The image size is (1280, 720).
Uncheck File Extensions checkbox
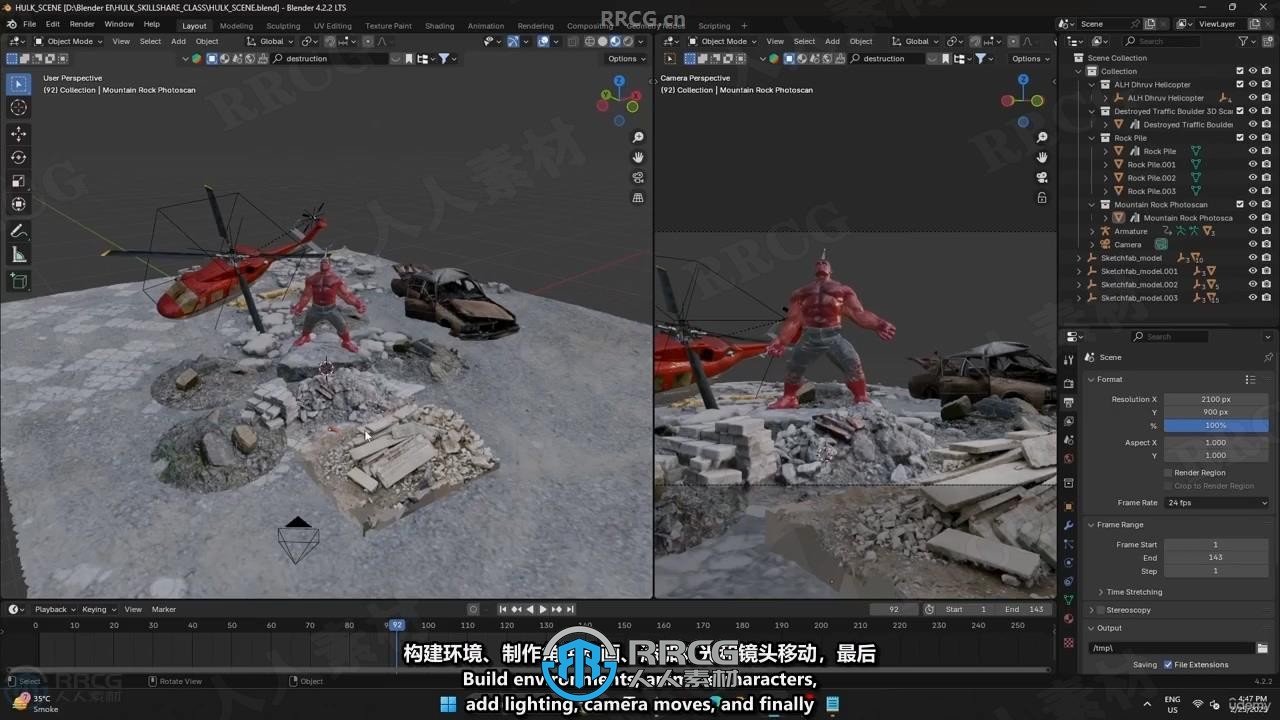click(x=1168, y=664)
